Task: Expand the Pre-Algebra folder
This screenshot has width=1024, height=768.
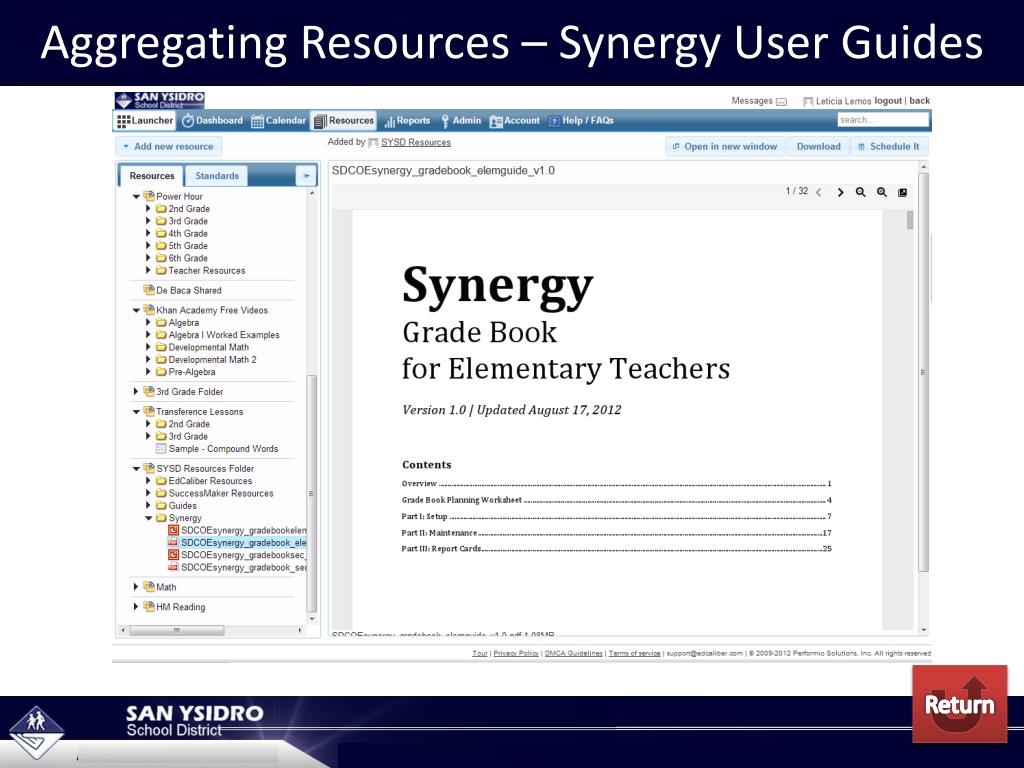Action: (x=148, y=372)
